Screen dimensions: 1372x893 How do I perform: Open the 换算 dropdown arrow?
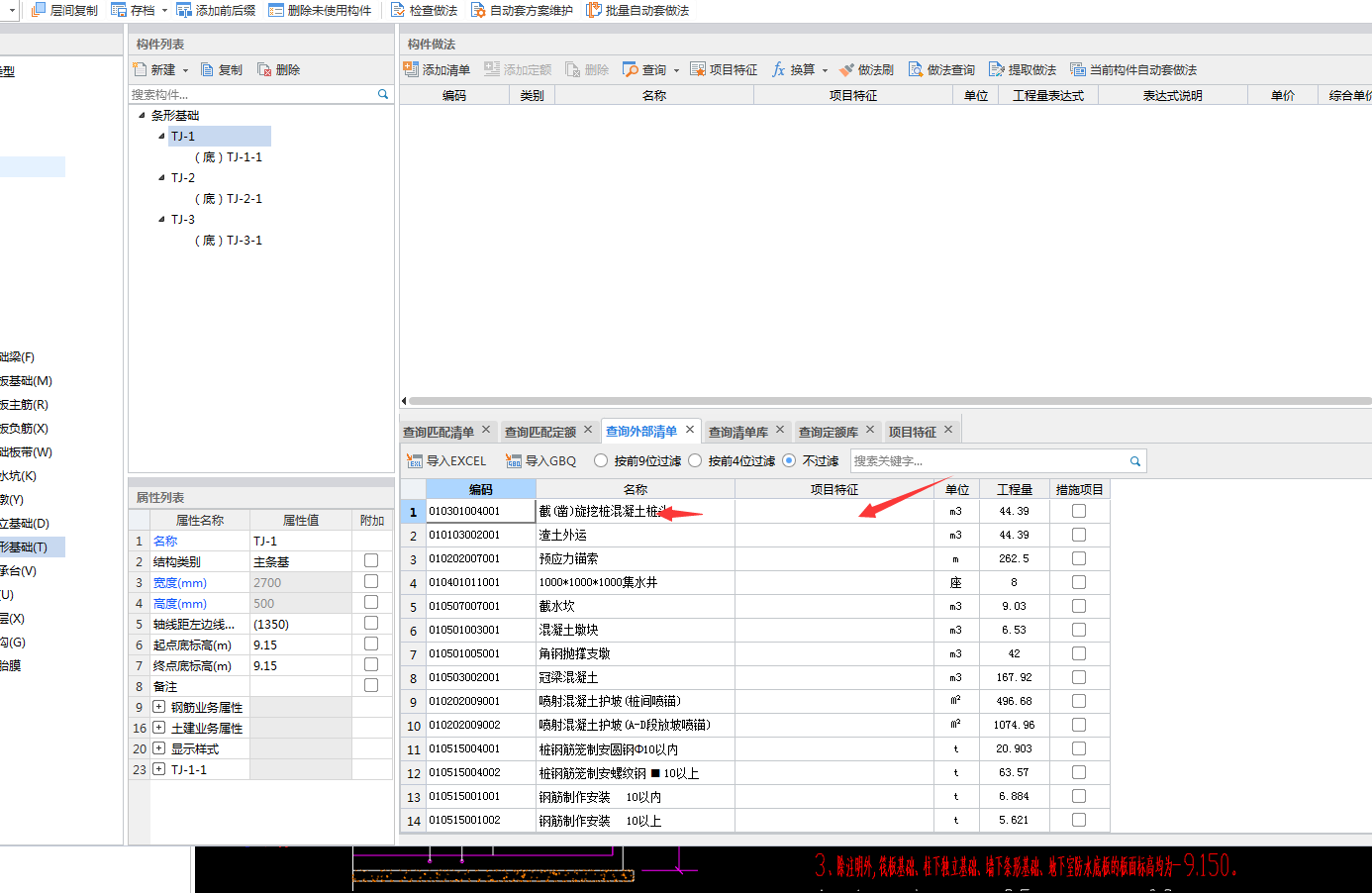(825, 70)
